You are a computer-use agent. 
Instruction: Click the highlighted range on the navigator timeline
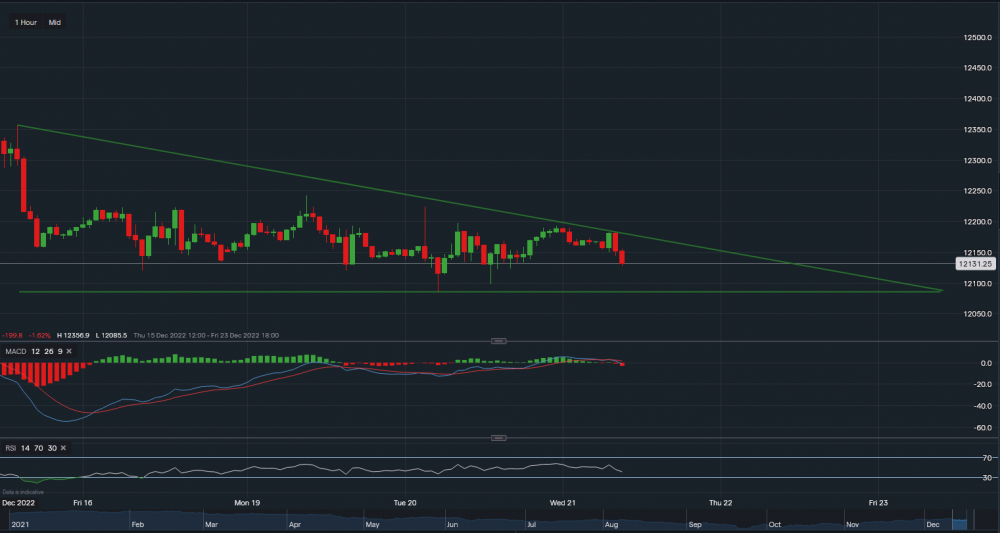coord(960,522)
